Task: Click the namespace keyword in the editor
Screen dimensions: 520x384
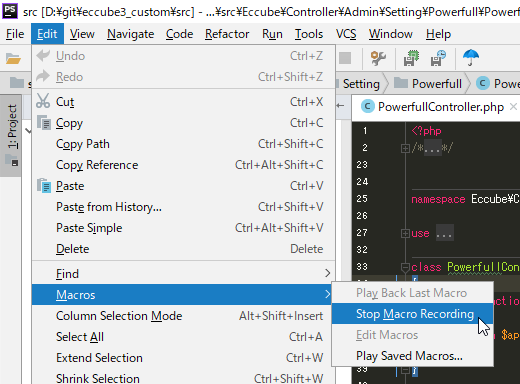Action: tap(438, 199)
